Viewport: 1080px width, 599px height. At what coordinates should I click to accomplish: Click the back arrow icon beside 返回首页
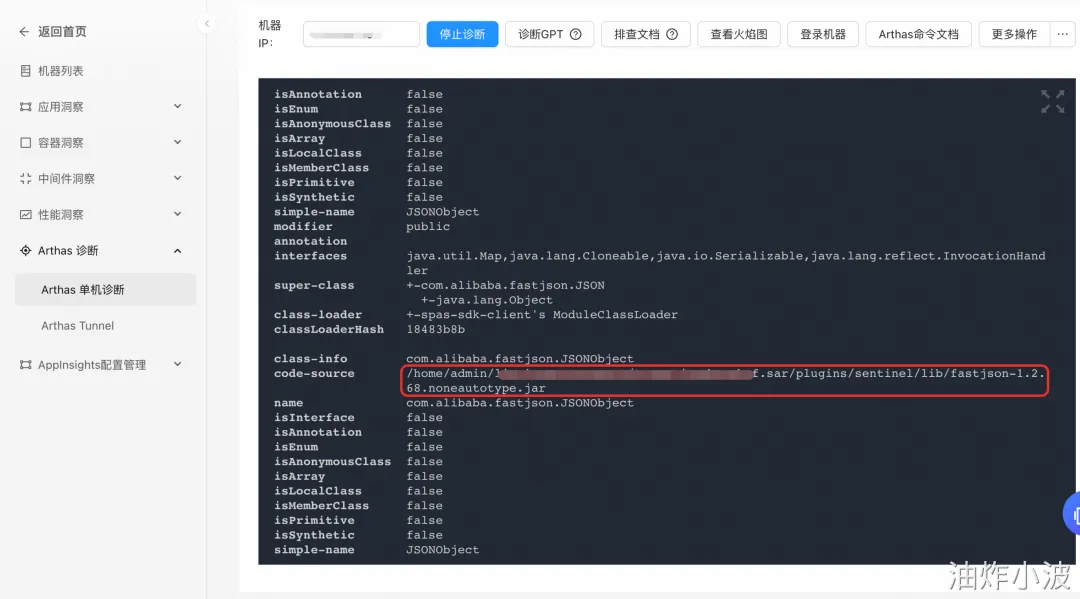(x=24, y=32)
